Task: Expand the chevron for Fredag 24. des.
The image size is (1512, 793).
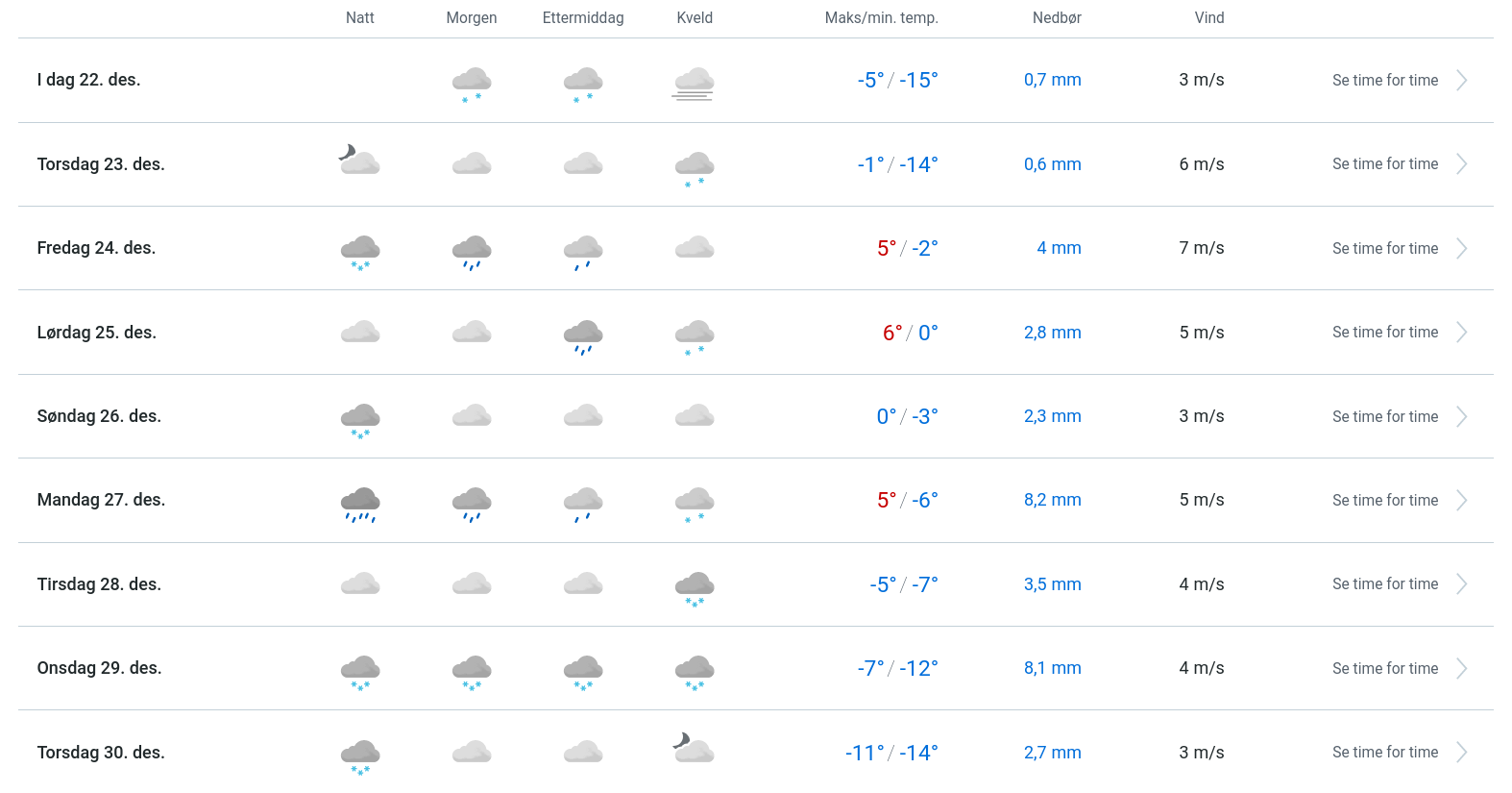Action: pyautogui.click(x=1461, y=249)
